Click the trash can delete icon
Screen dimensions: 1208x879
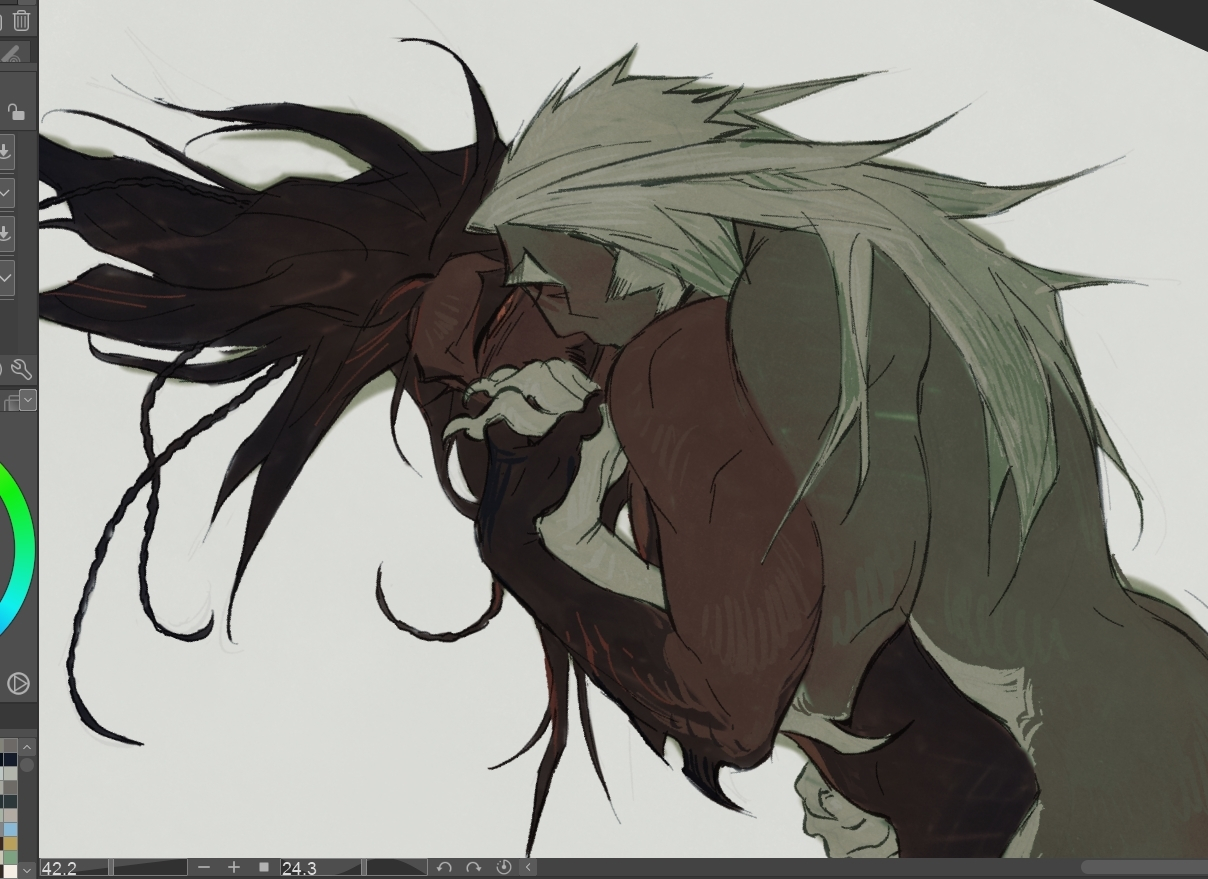click(21, 20)
